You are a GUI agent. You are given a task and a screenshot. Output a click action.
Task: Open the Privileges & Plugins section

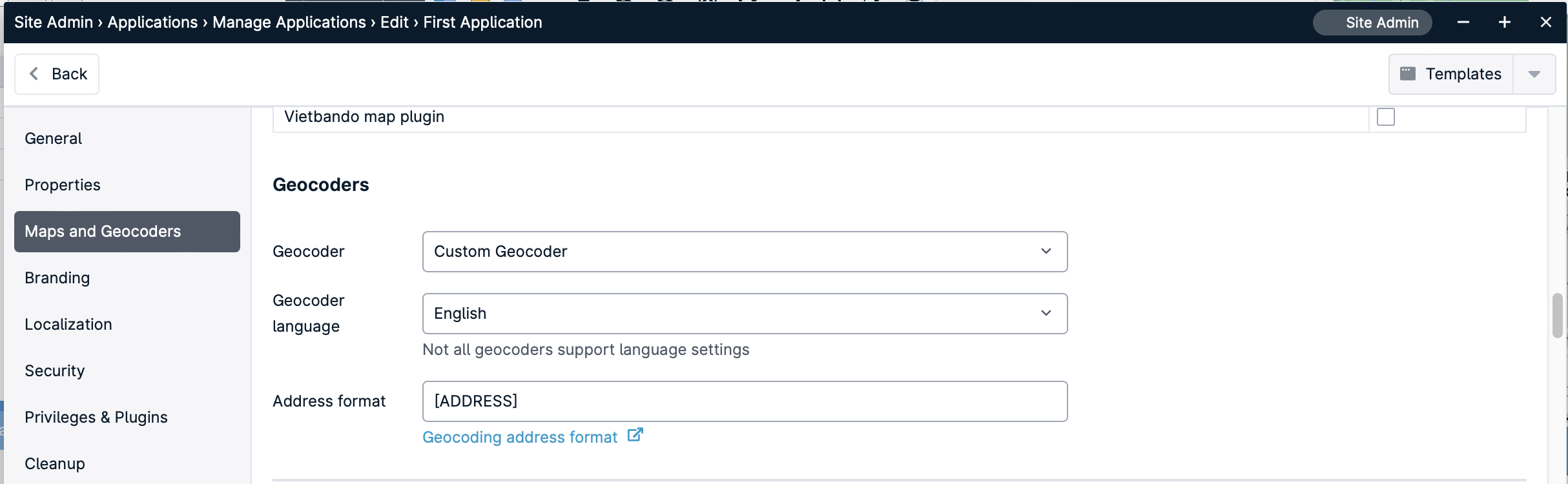(x=96, y=418)
